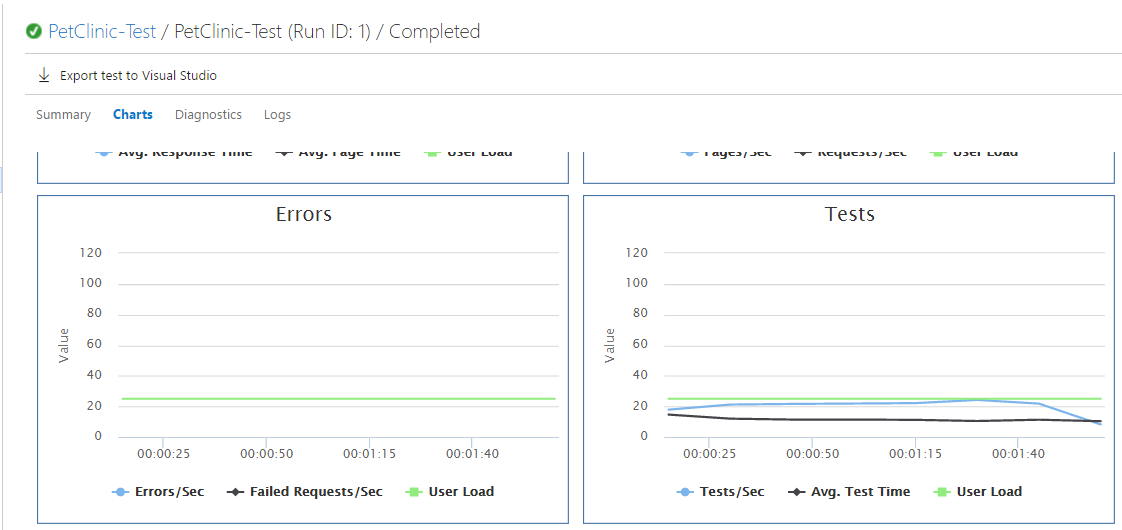Viewport: 1122px width, 530px height.
Task: Click the Errors chart title
Action: [x=304, y=214]
